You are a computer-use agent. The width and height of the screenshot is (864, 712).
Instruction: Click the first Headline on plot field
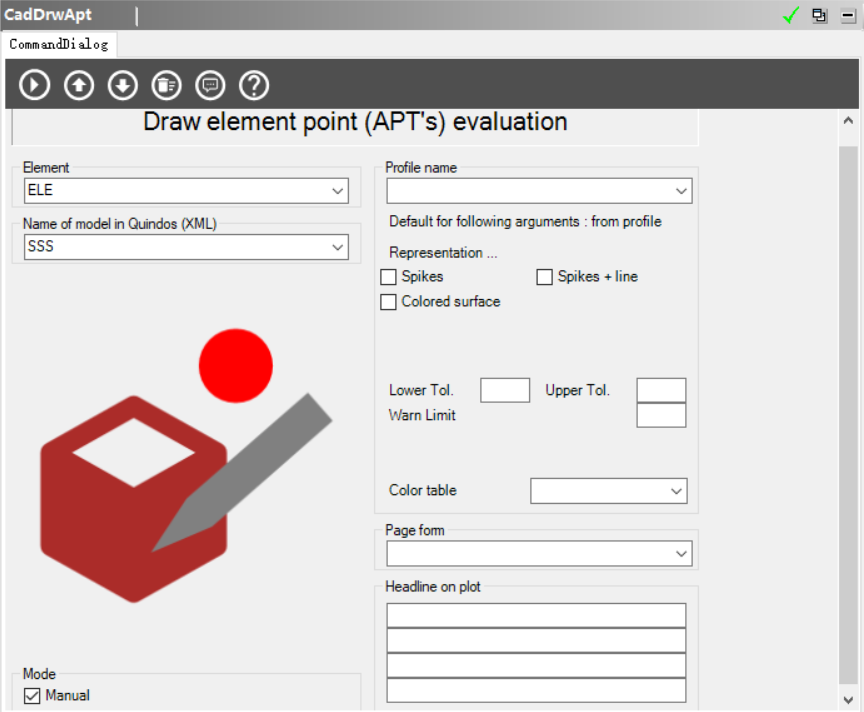coord(536,615)
